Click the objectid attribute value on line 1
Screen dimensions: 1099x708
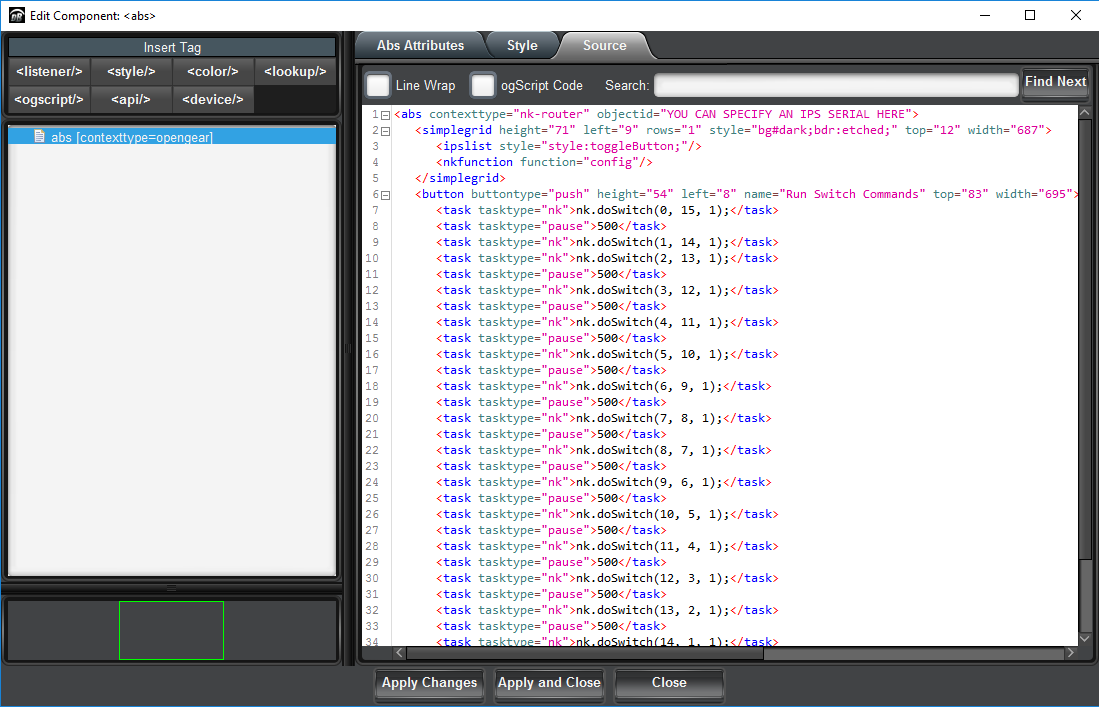(786, 114)
